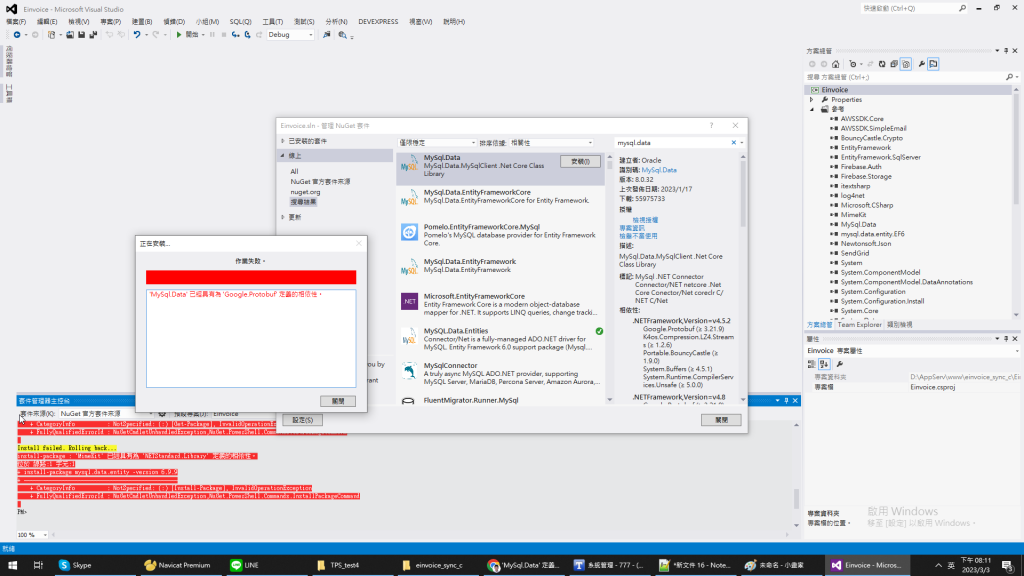Screen dimensions: 1024x576
Task: Click the Find in Files toolbar icon
Action: (327, 35)
